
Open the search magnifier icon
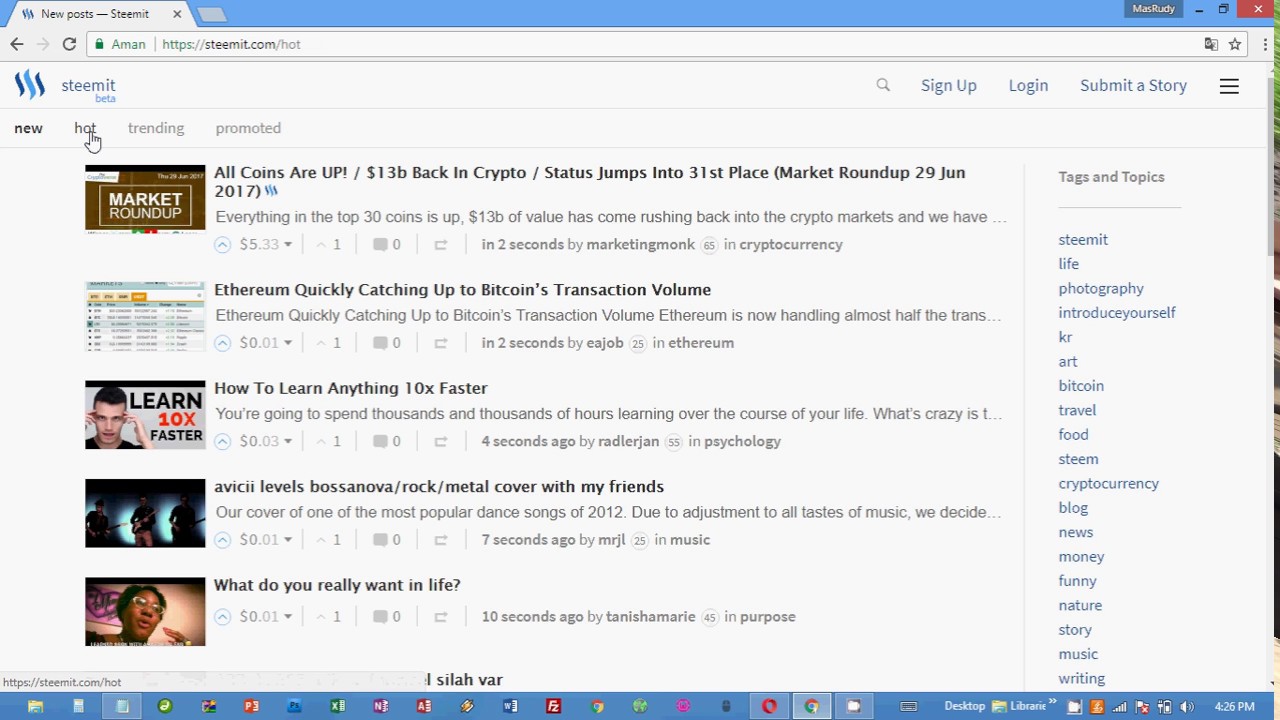point(883,85)
